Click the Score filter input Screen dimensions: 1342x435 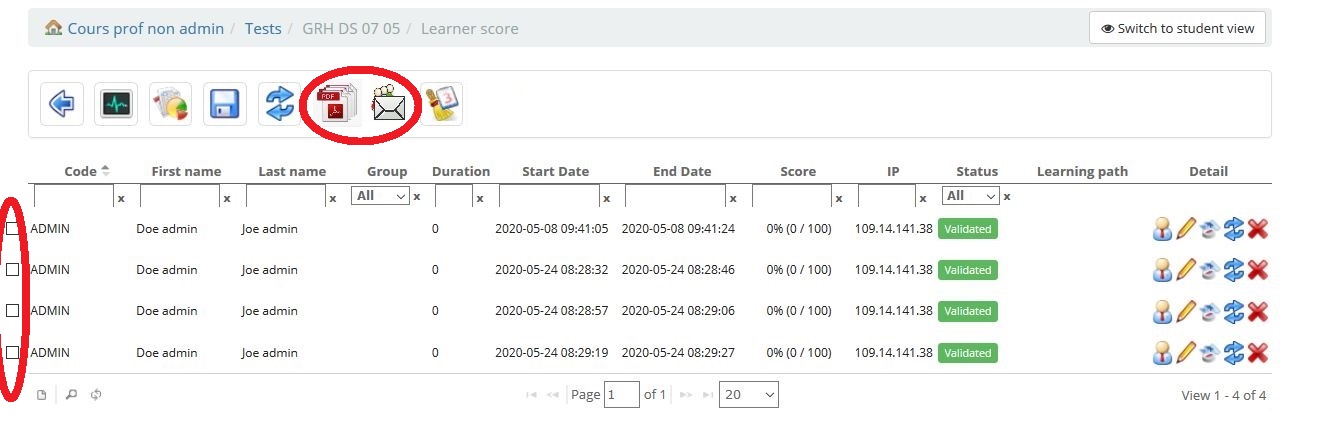click(x=792, y=196)
